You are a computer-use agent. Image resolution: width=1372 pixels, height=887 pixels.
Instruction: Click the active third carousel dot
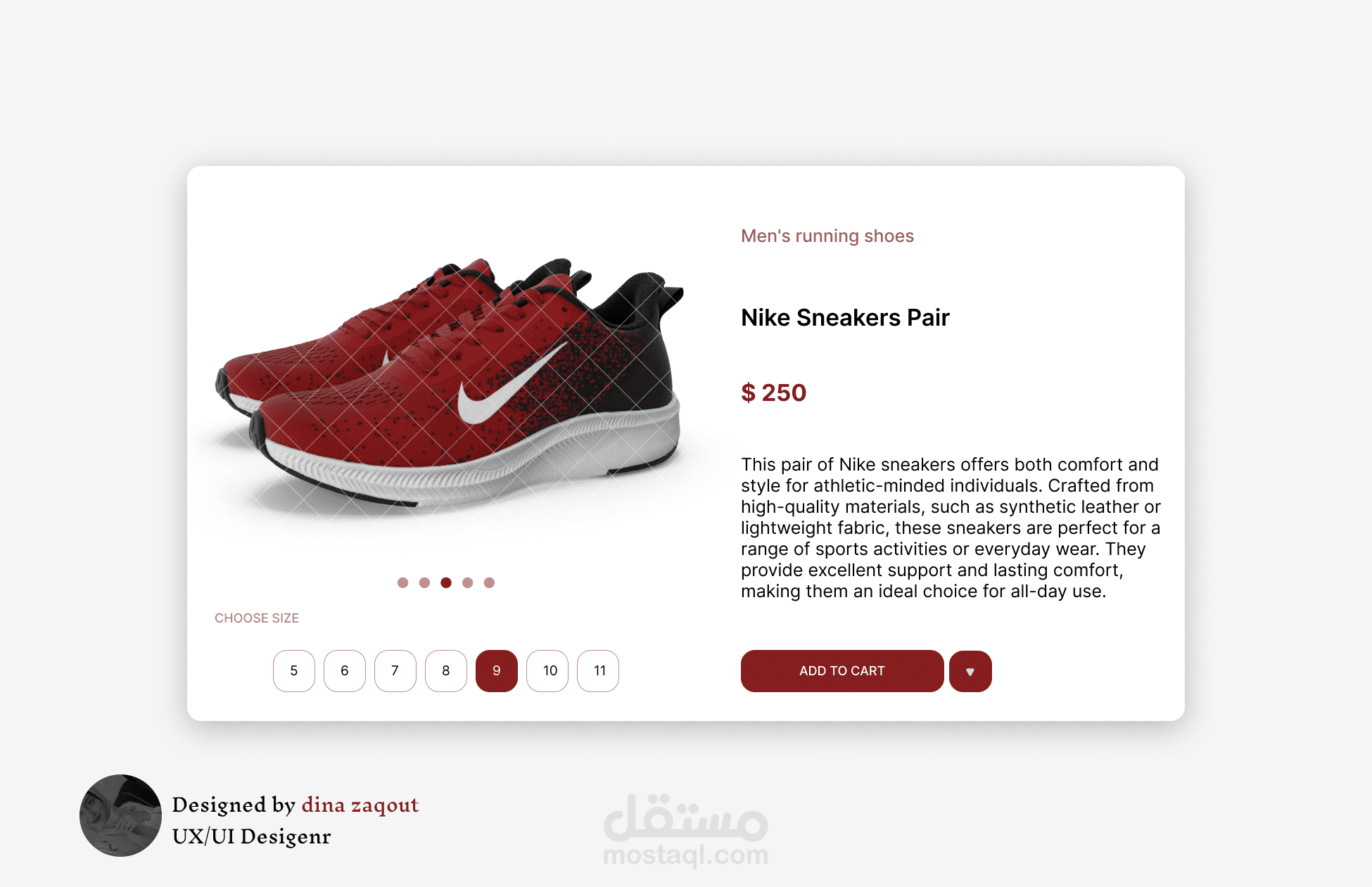(446, 582)
